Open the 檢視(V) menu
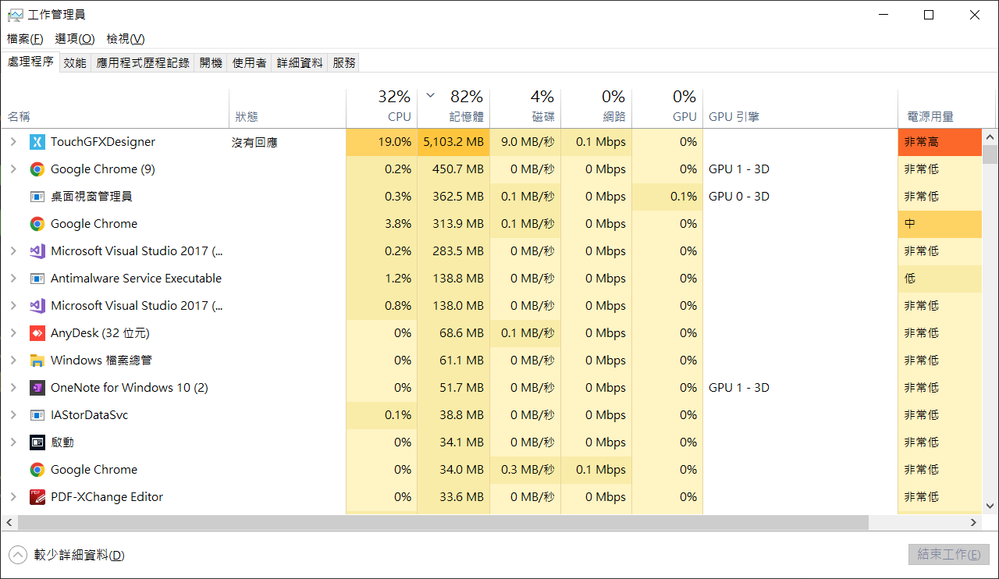 [x=126, y=39]
